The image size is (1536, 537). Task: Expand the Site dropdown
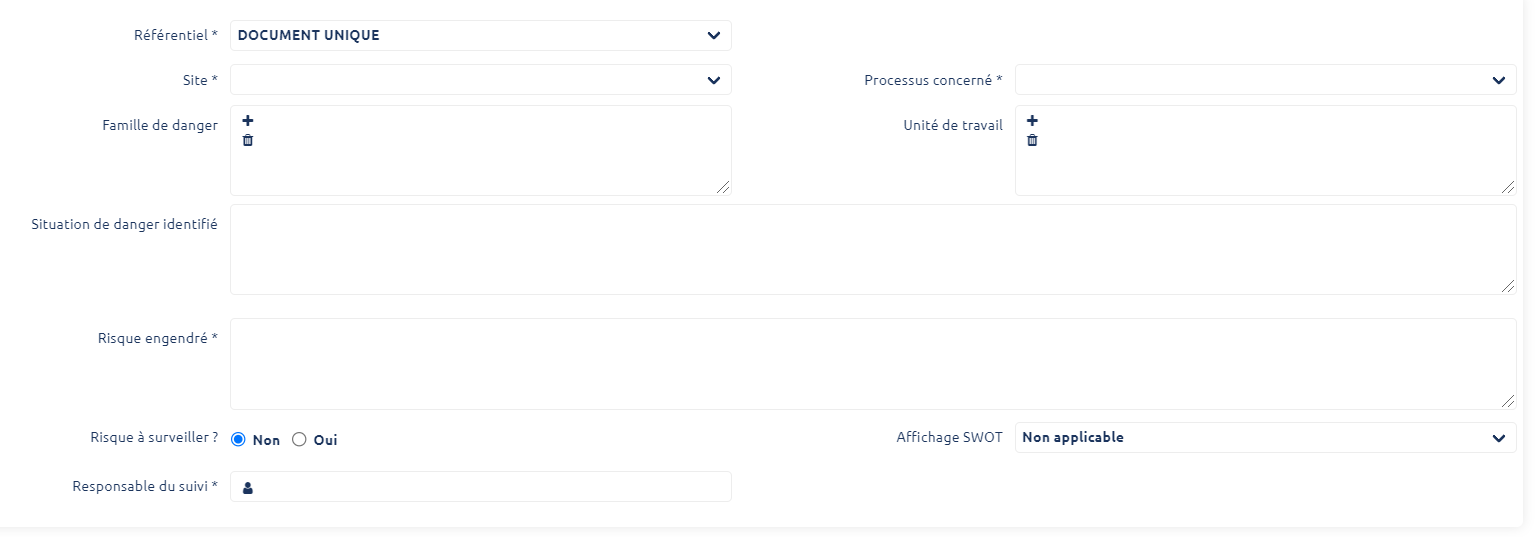[480, 80]
